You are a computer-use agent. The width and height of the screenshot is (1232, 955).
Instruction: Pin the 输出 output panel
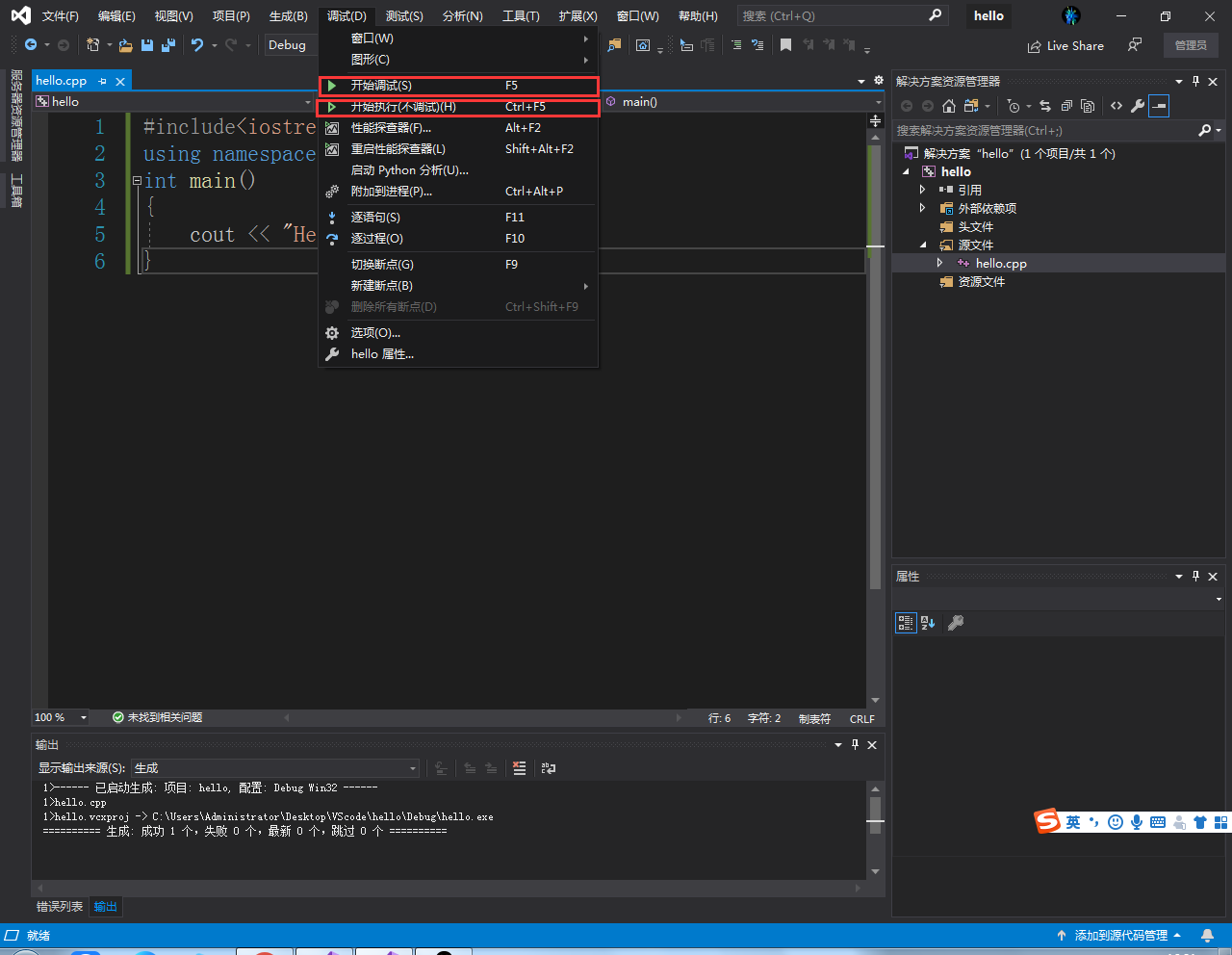click(855, 744)
